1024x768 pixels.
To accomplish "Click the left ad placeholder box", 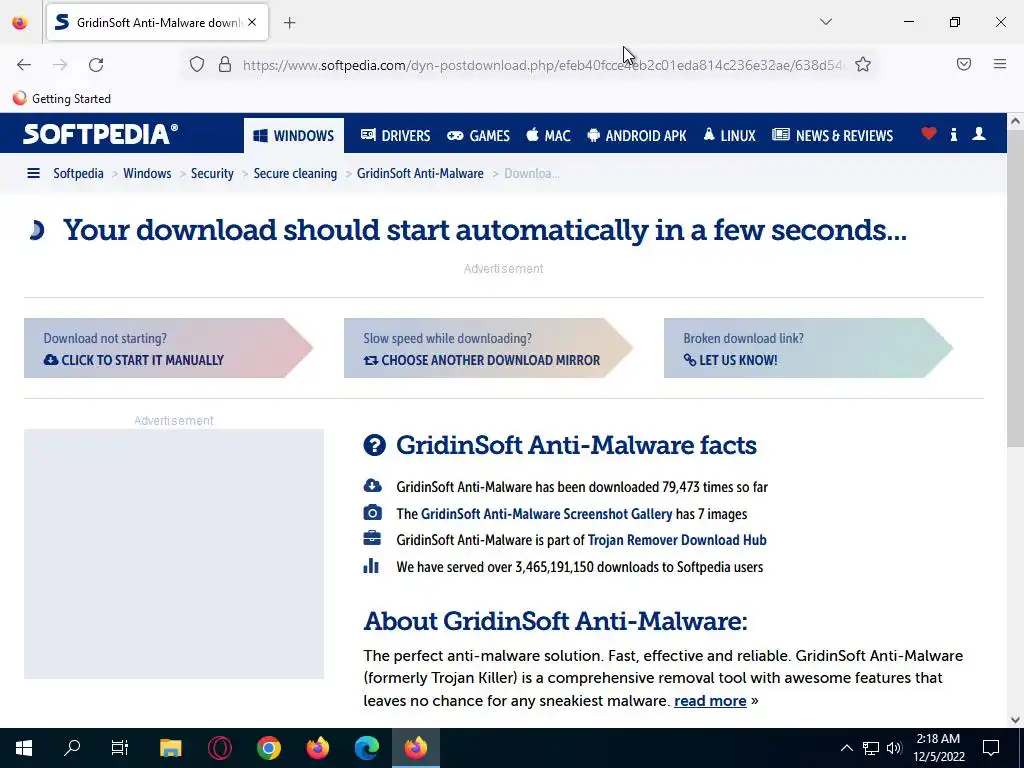I will (x=174, y=554).
